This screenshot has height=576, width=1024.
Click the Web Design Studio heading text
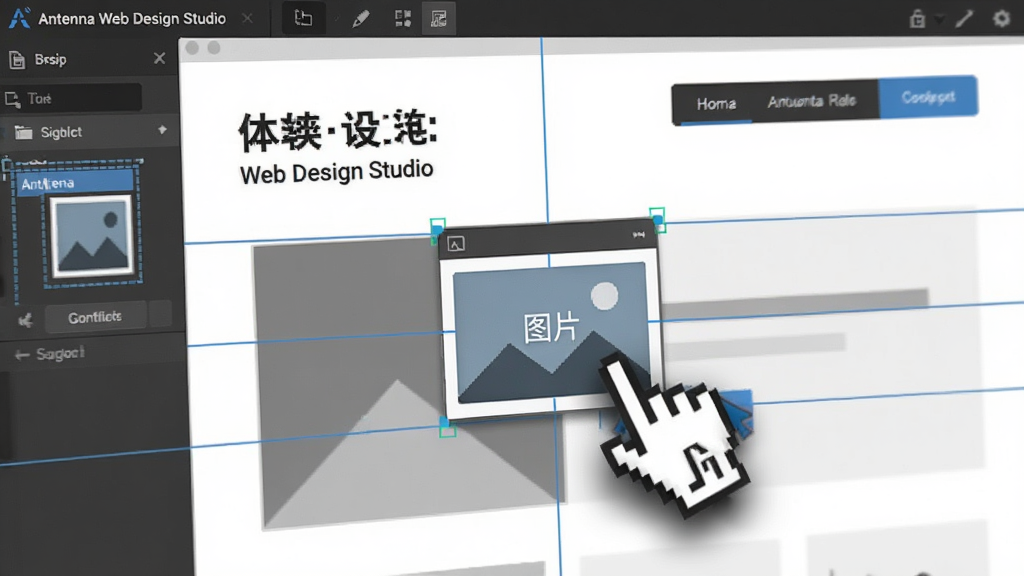click(336, 172)
